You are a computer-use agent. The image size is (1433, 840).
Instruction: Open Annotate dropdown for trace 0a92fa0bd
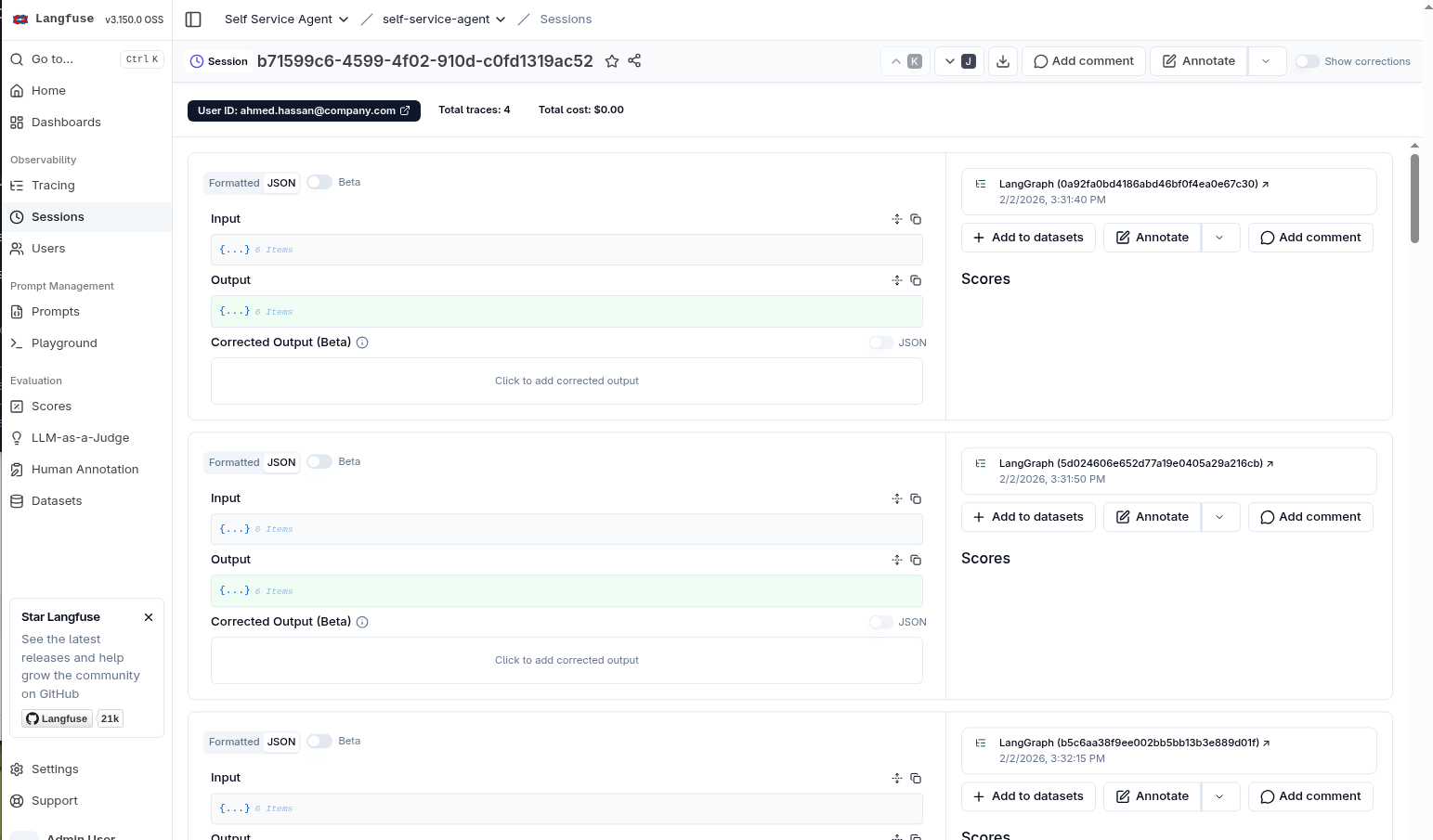1219,238
